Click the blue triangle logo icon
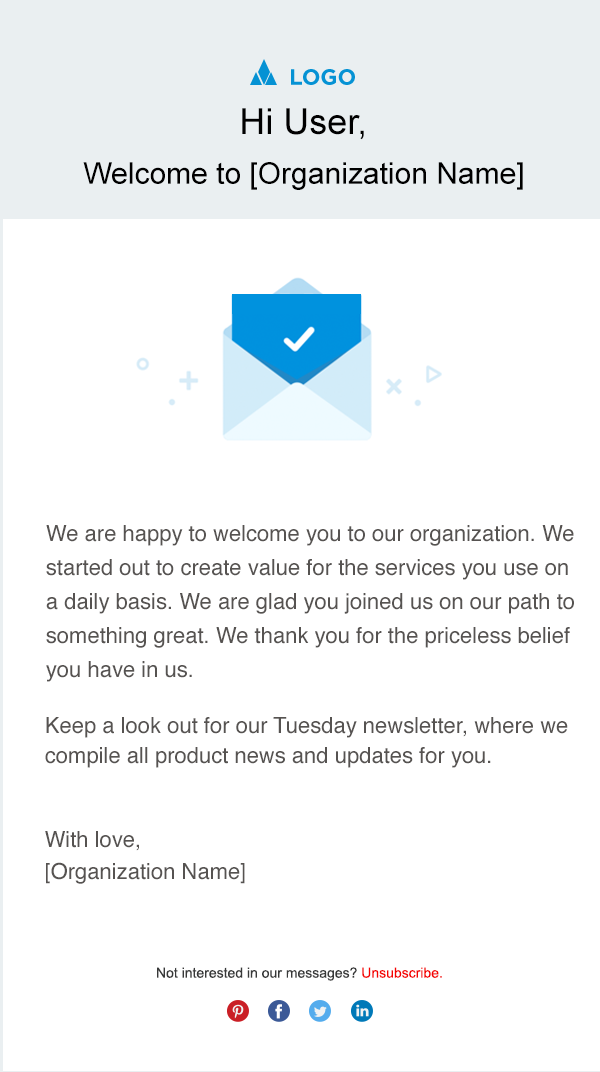The image size is (600, 1072). click(263, 73)
